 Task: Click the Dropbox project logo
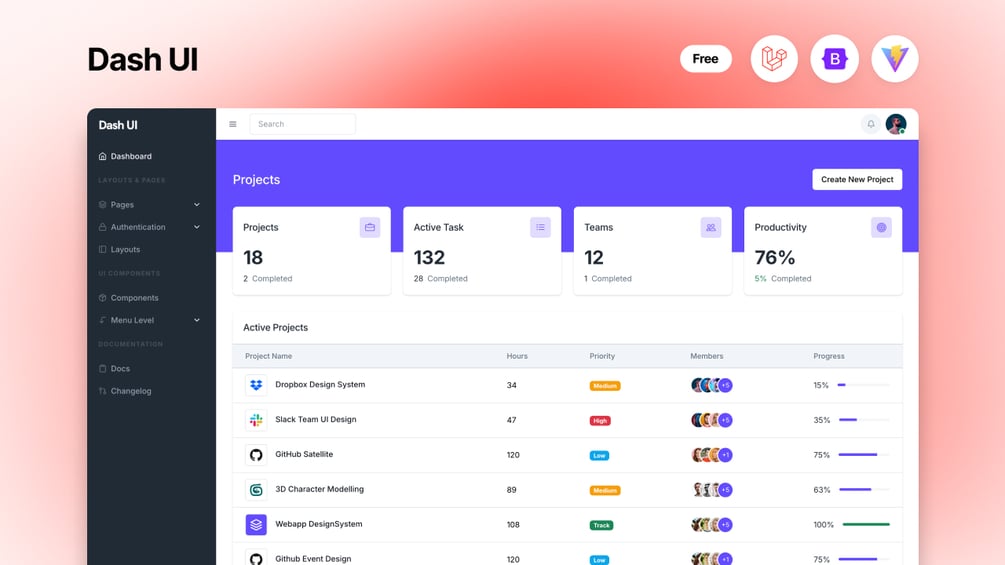(256, 385)
